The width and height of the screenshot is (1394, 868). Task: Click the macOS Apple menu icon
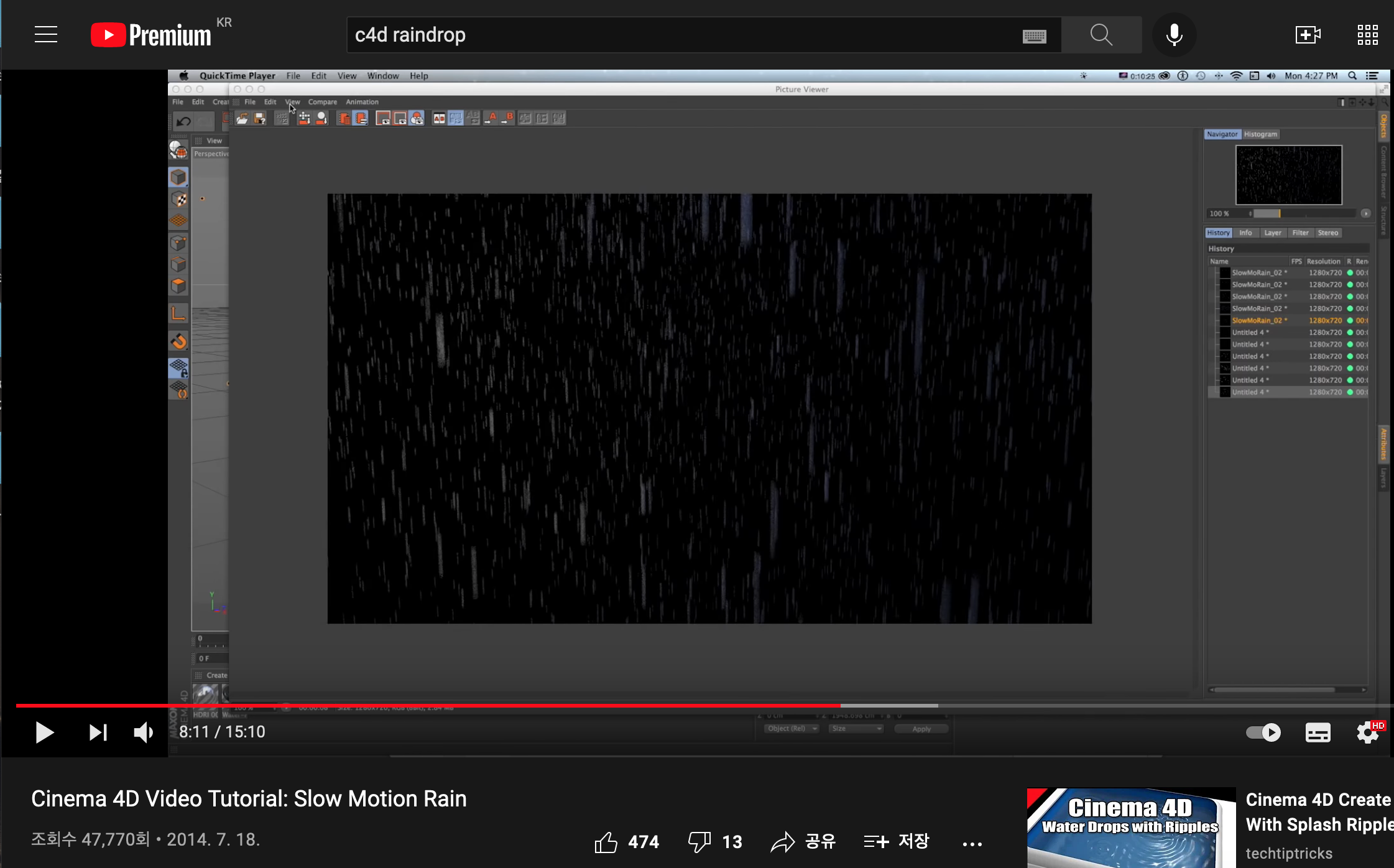point(184,76)
